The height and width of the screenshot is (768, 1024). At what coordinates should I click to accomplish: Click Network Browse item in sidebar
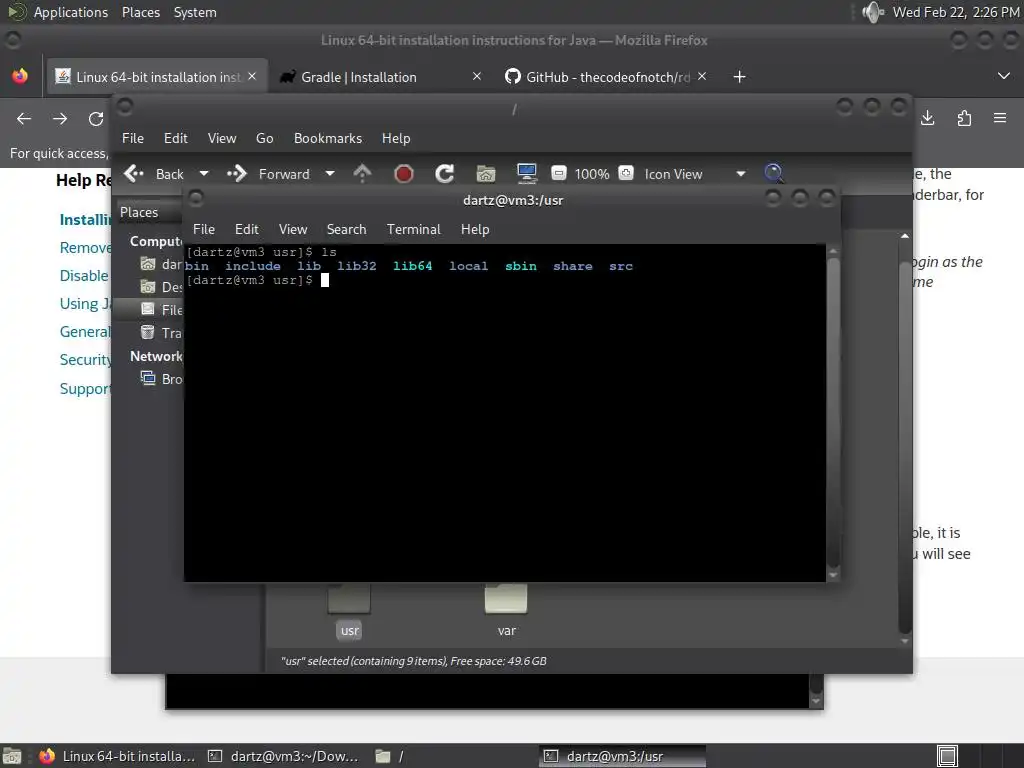[x=161, y=379]
